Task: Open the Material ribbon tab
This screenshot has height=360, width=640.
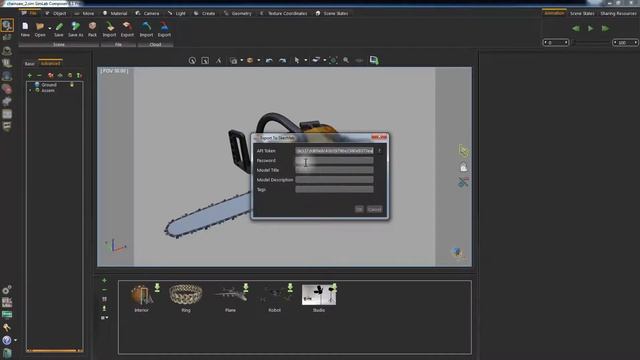Action: [x=115, y=13]
